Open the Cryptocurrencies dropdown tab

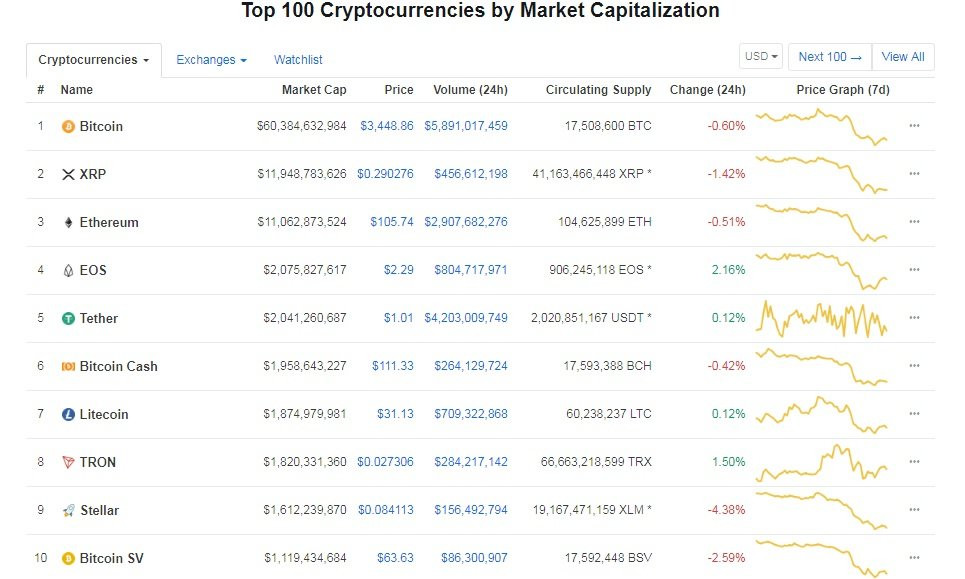(x=93, y=60)
